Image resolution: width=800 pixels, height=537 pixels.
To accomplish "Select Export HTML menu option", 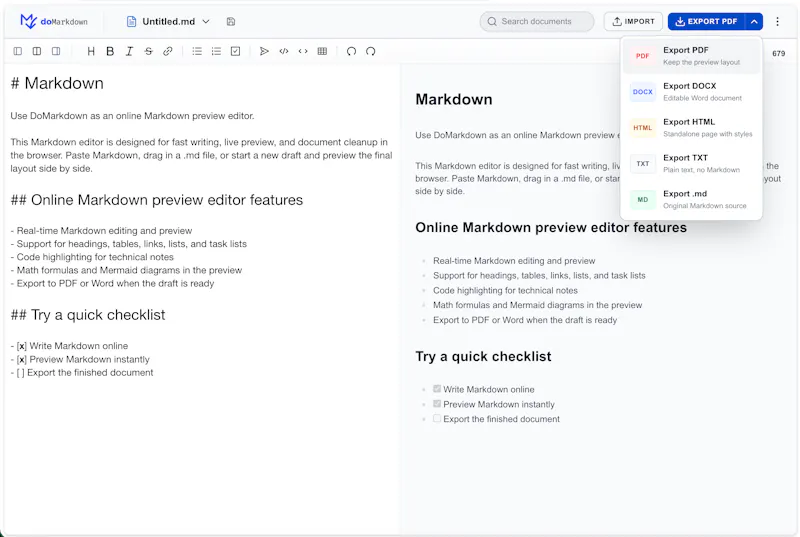I will (x=691, y=127).
